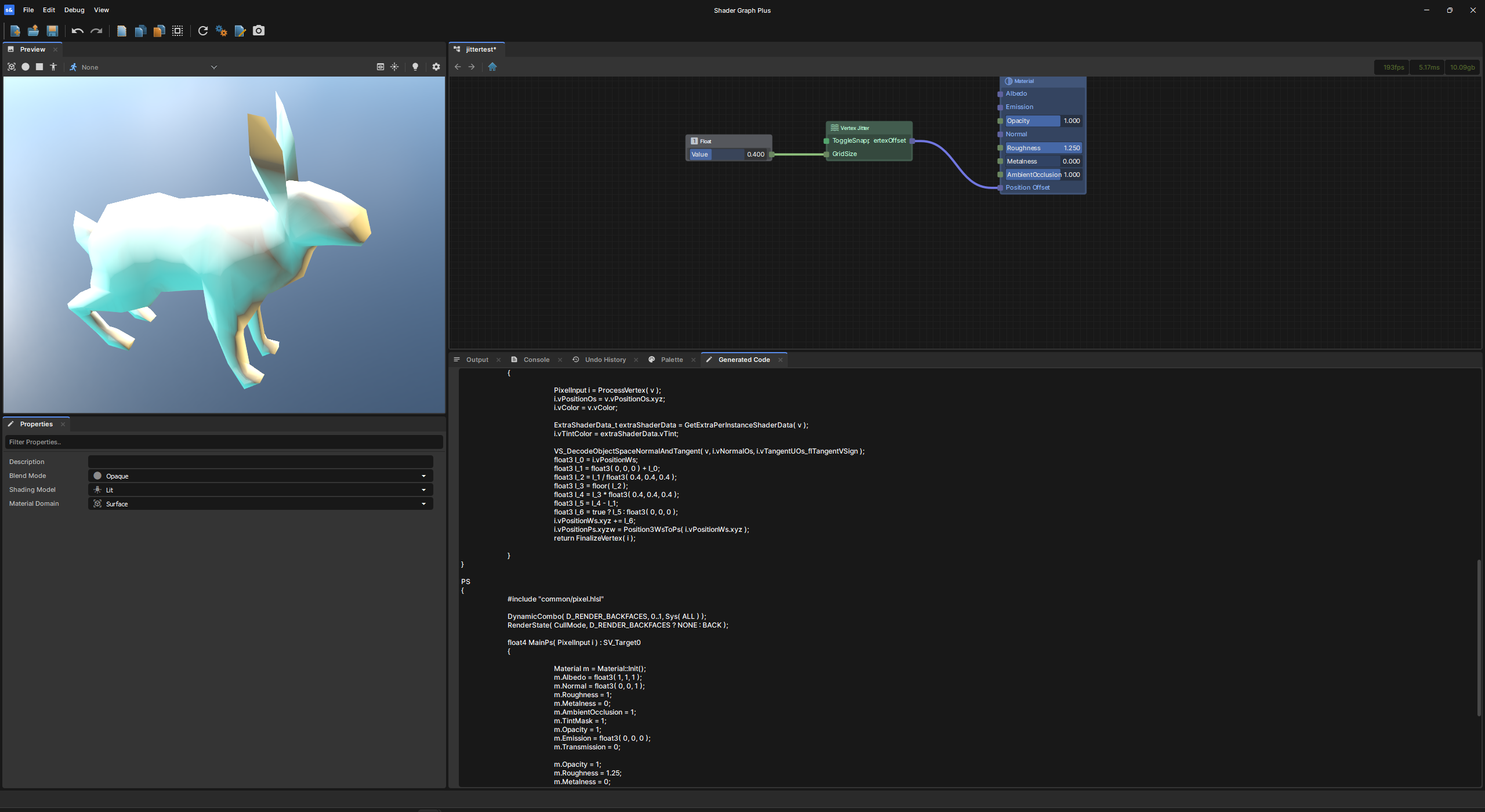Viewport: 1485px width, 812px height.
Task: Click the Description input field
Action: tap(260, 462)
